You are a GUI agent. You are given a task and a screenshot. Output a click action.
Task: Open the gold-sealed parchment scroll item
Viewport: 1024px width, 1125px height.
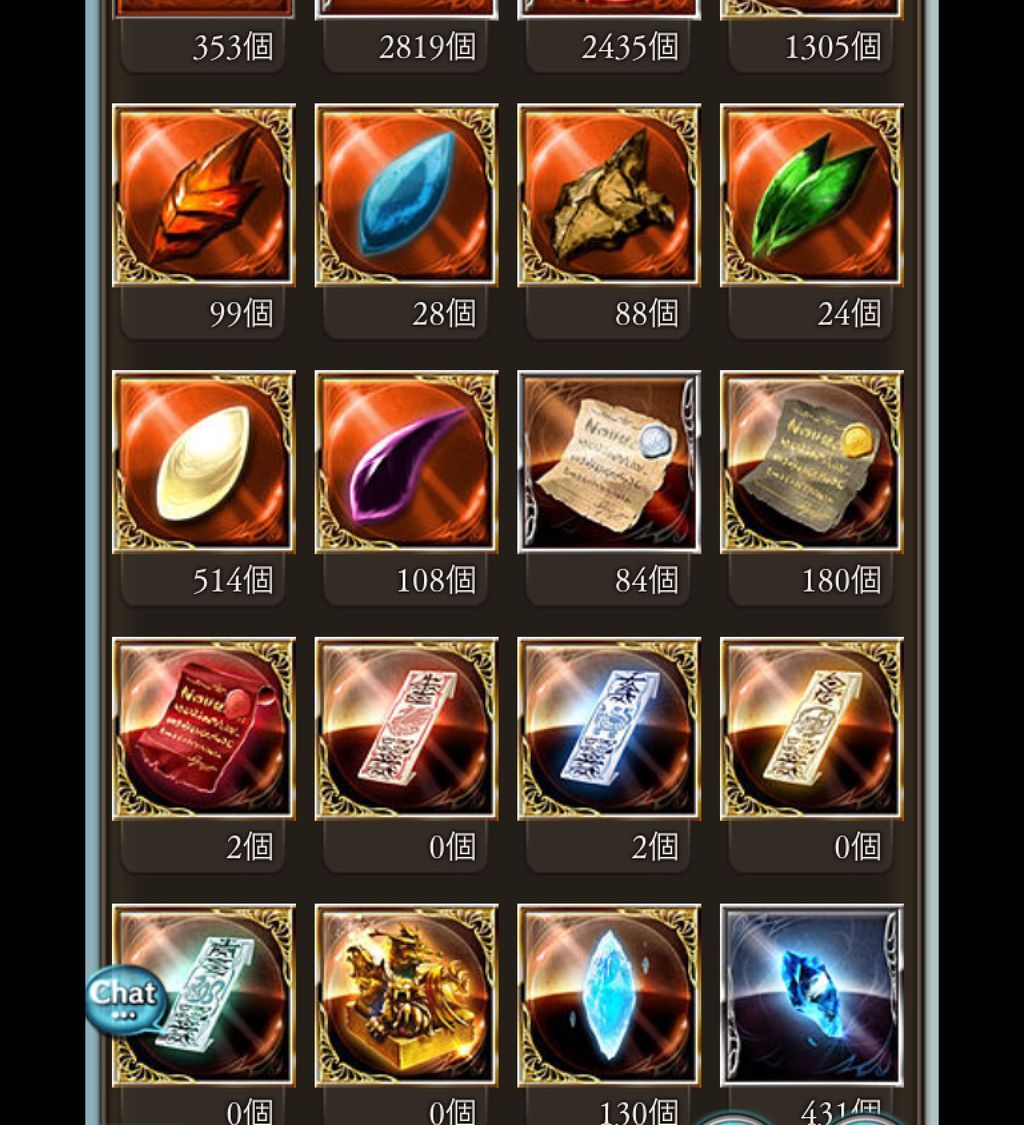(x=812, y=462)
